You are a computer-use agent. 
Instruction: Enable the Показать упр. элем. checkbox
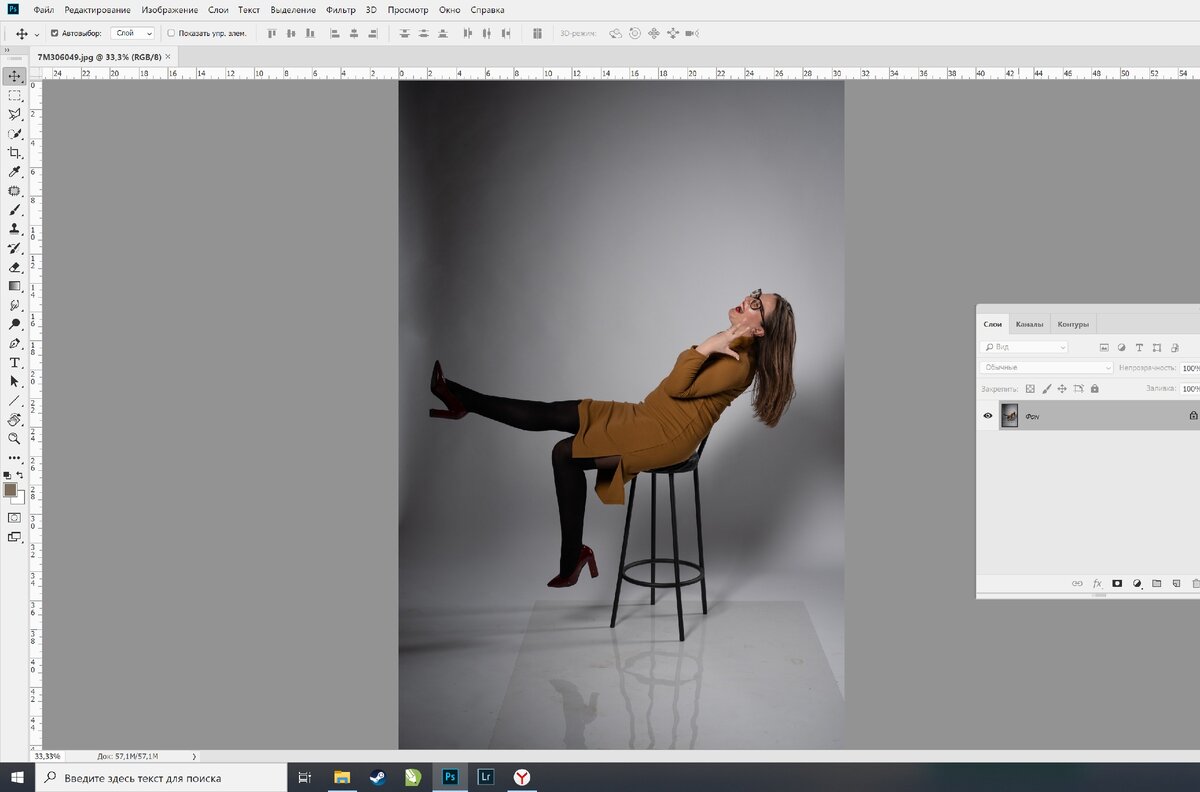(171, 33)
